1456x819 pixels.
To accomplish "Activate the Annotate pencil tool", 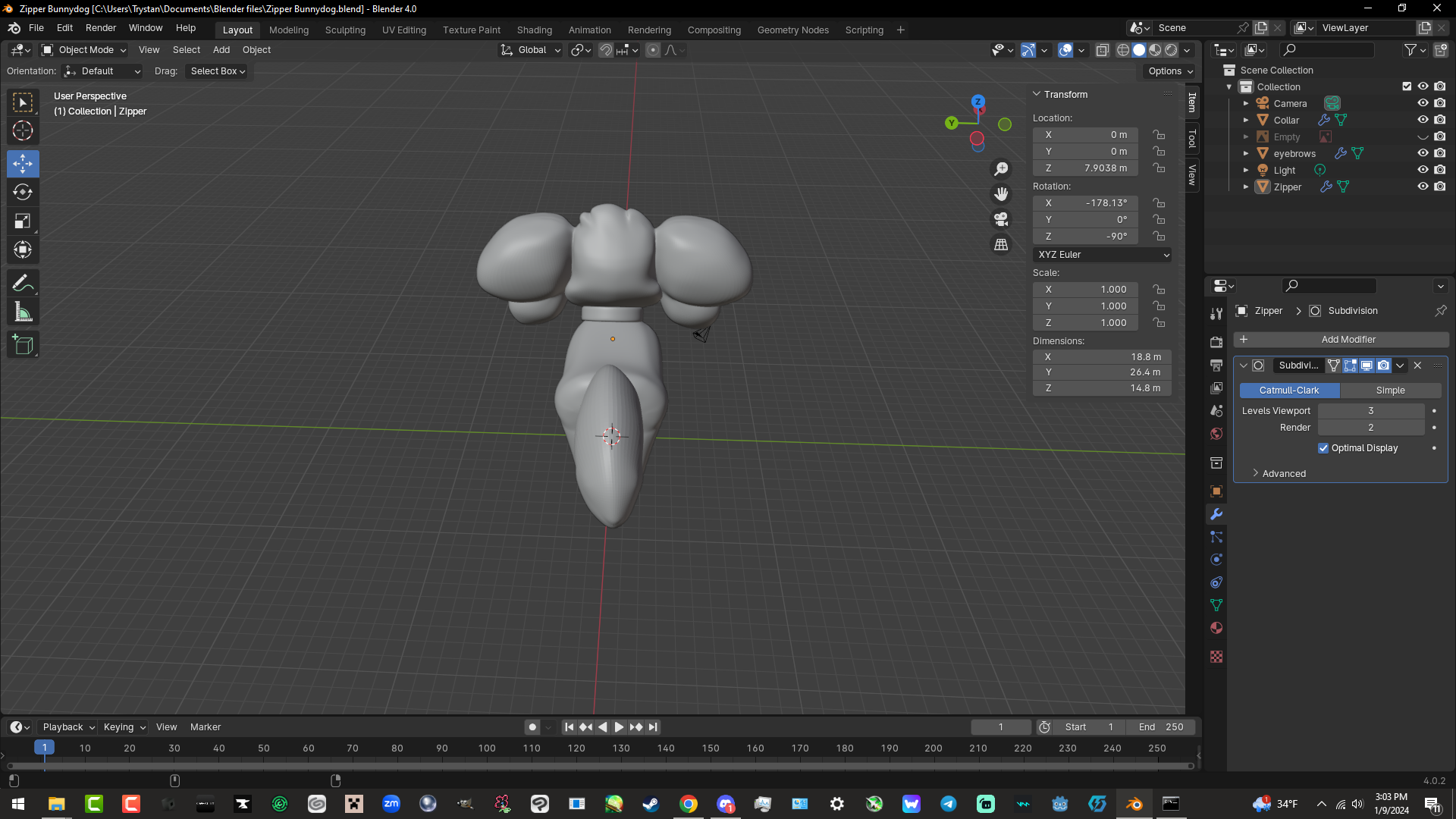I will coord(23,284).
